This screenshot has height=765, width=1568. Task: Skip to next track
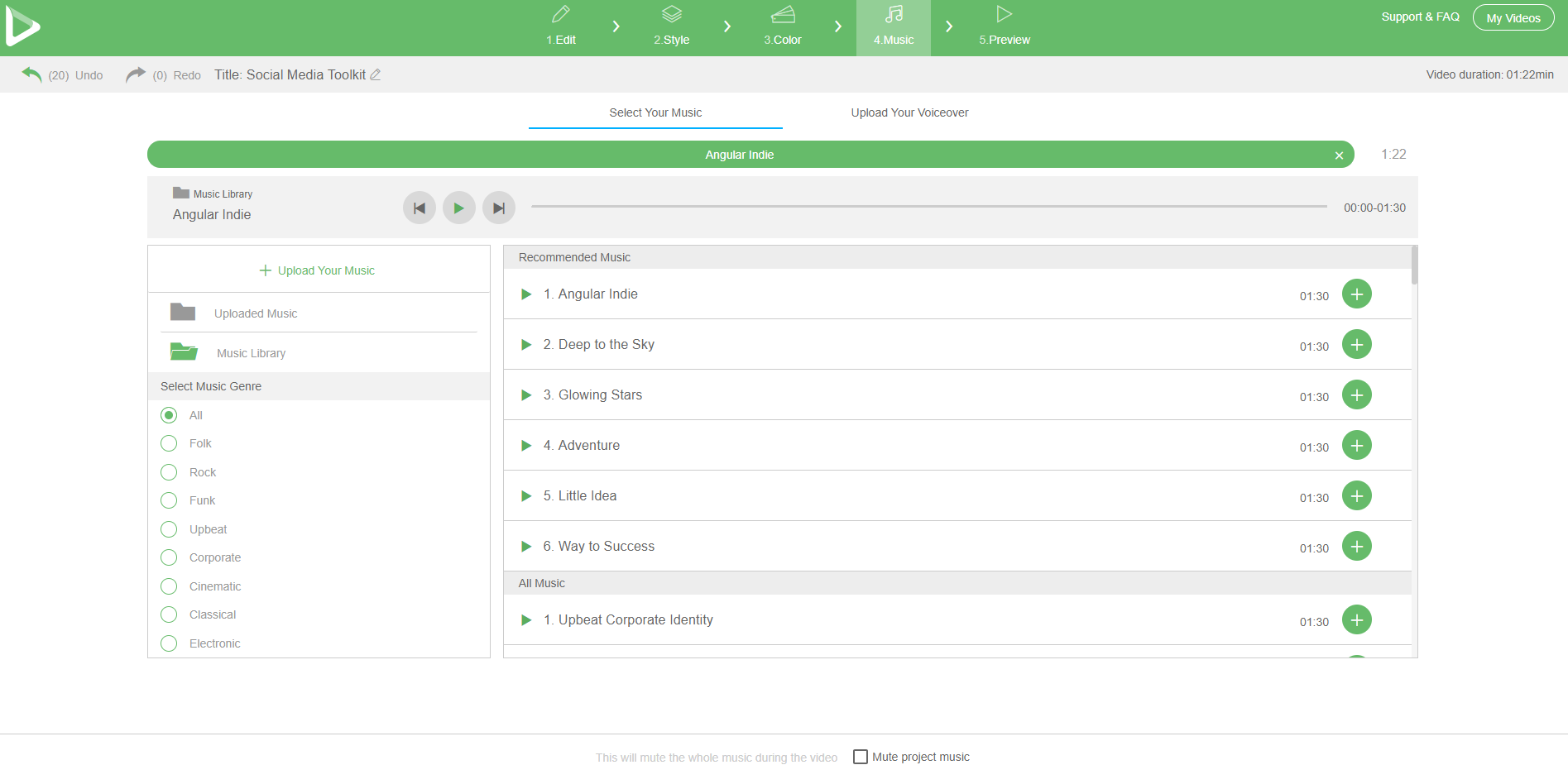pyautogui.click(x=499, y=208)
